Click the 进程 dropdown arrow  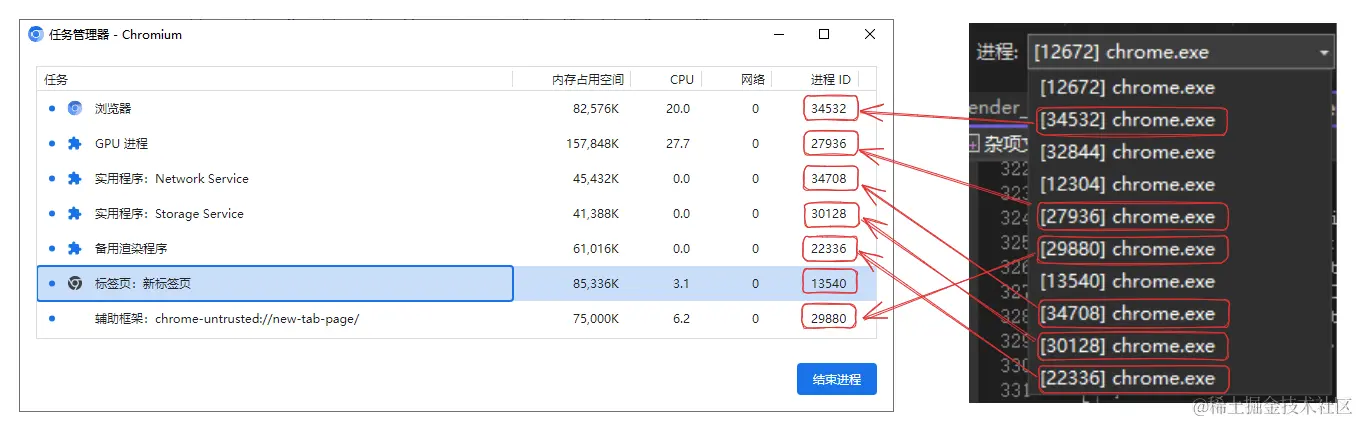point(1324,52)
